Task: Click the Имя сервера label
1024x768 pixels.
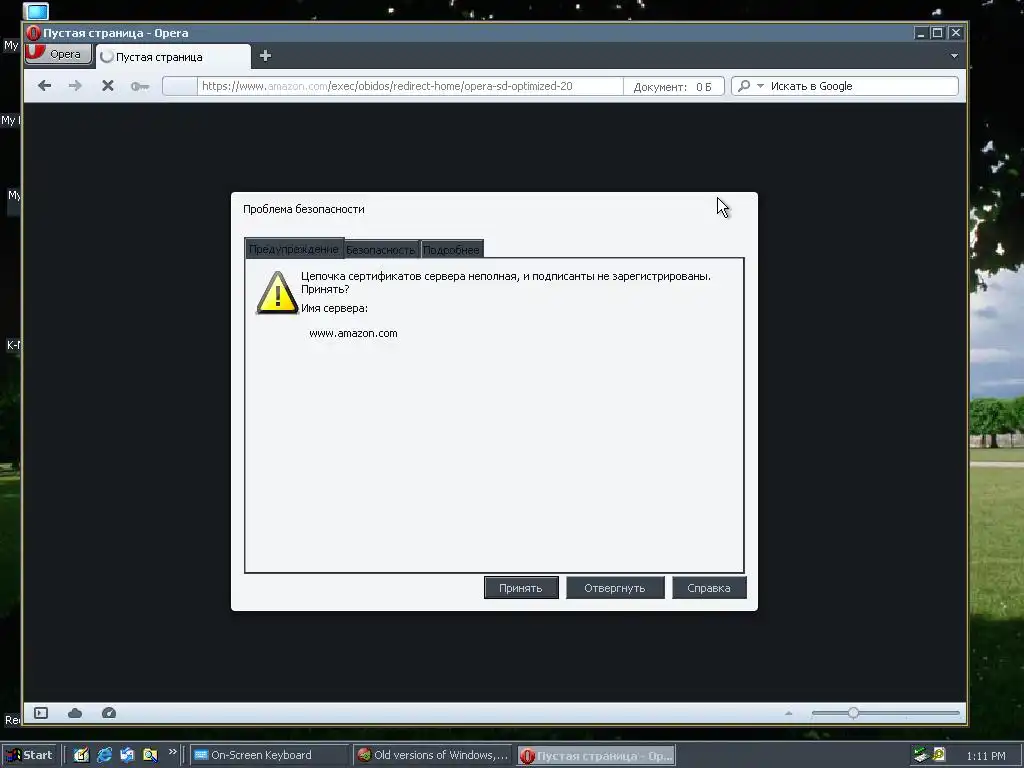Action: tap(334, 308)
